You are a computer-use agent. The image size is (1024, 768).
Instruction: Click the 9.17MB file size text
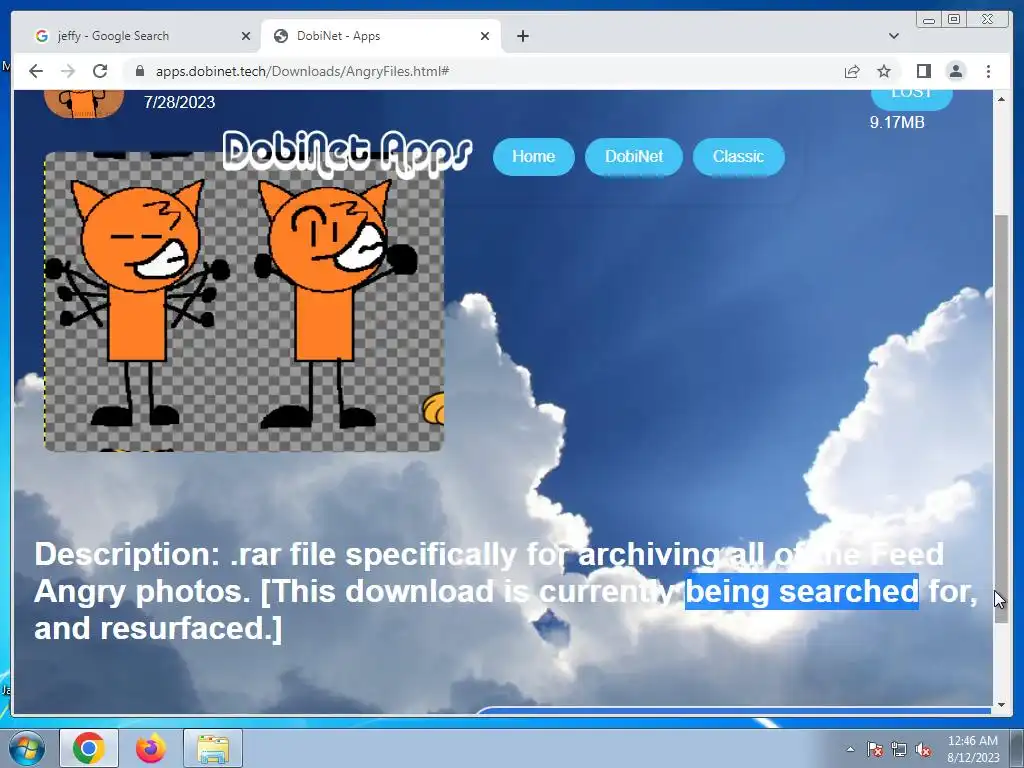pyautogui.click(x=897, y=122)
